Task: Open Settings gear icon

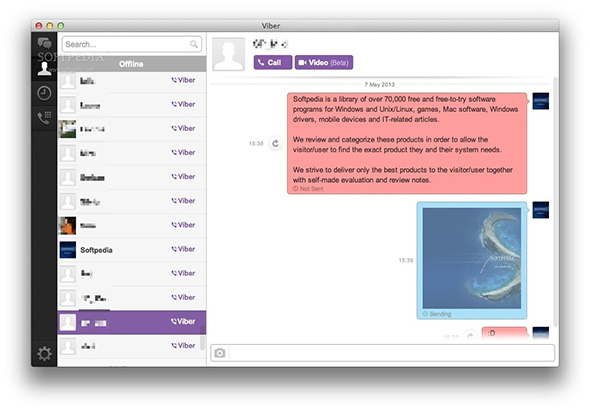Action: (44, 354)
